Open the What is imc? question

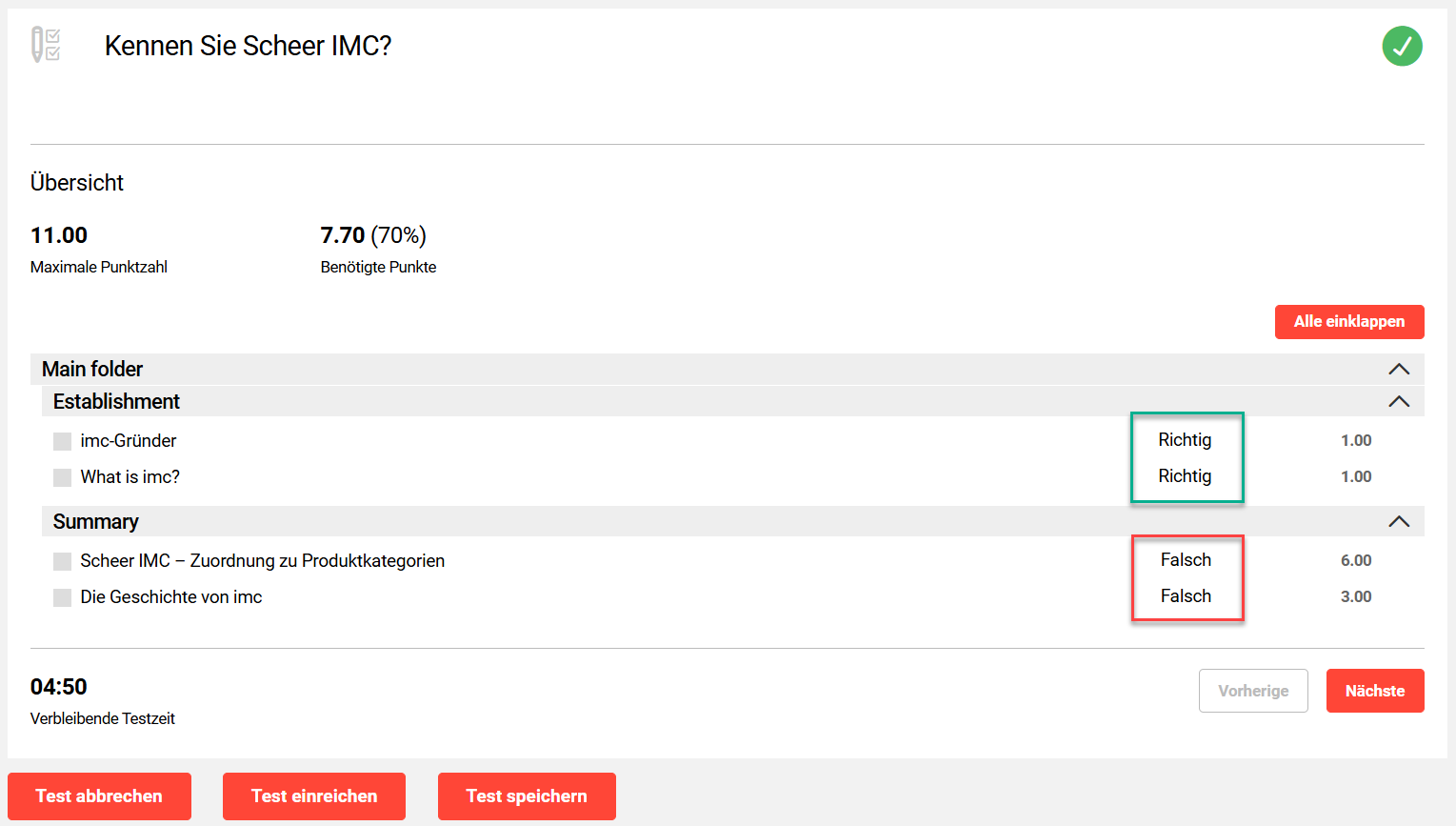pos(130,477)
